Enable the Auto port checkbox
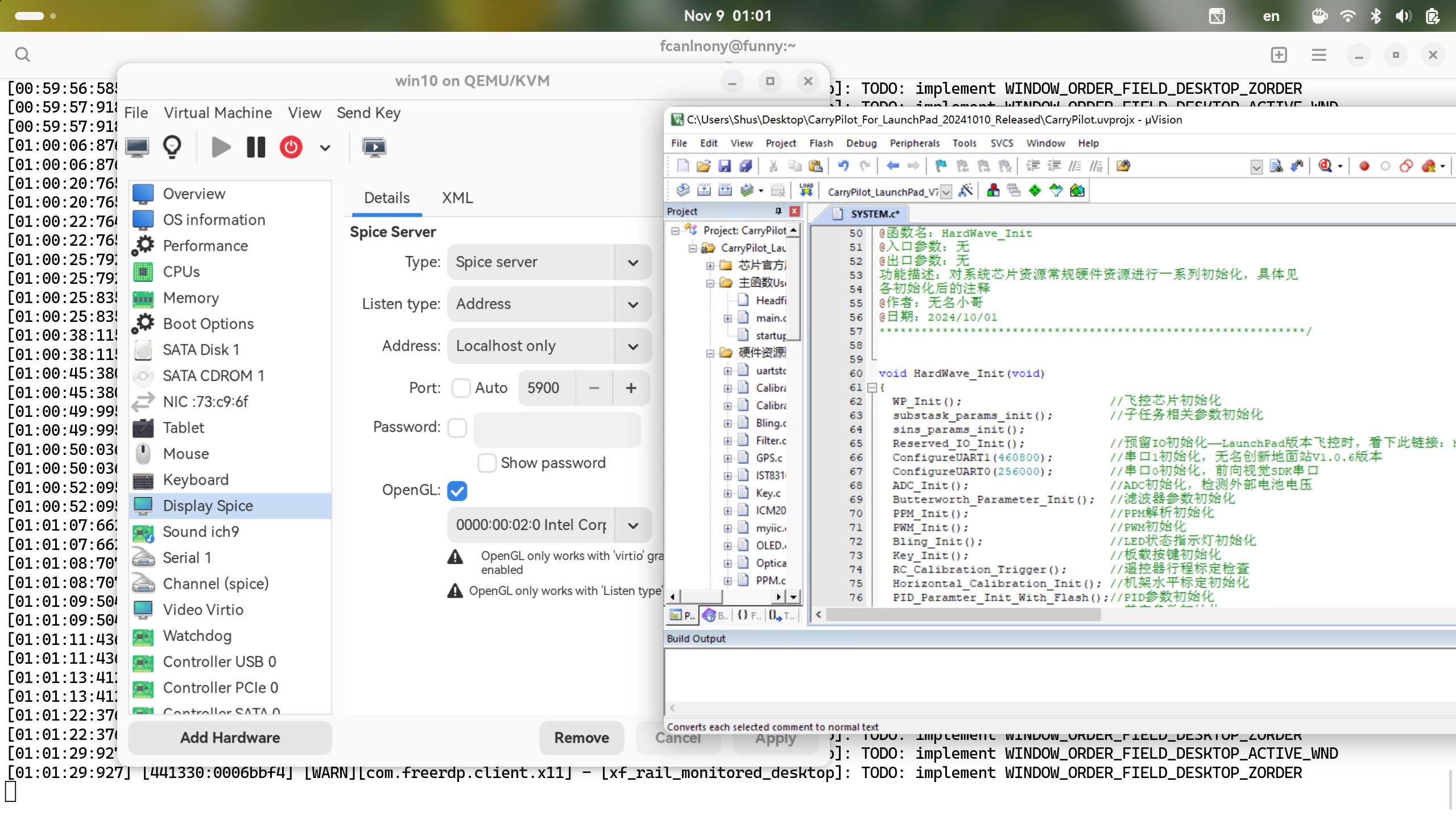1456x819 pixels. (x=461, y=388)
